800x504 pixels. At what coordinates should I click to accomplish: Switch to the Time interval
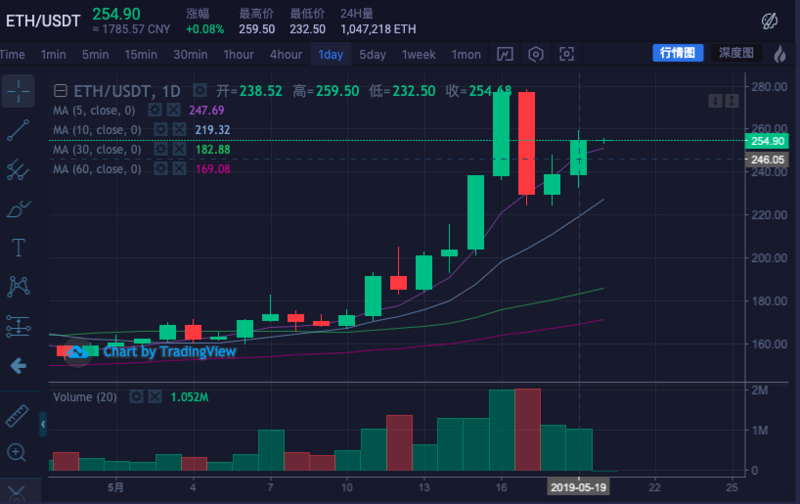point(12,55)
